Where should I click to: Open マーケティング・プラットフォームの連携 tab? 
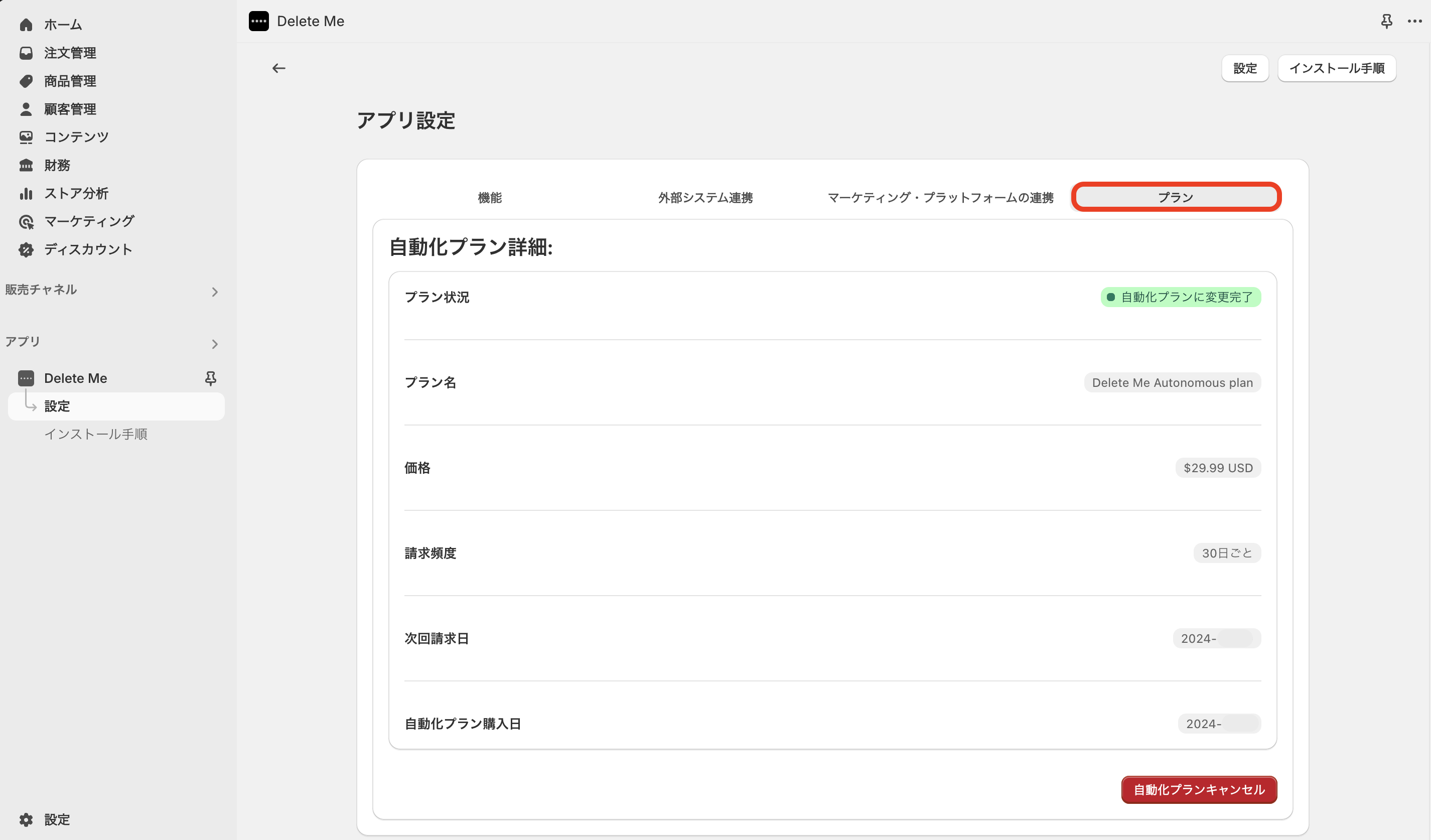[940, 198]
